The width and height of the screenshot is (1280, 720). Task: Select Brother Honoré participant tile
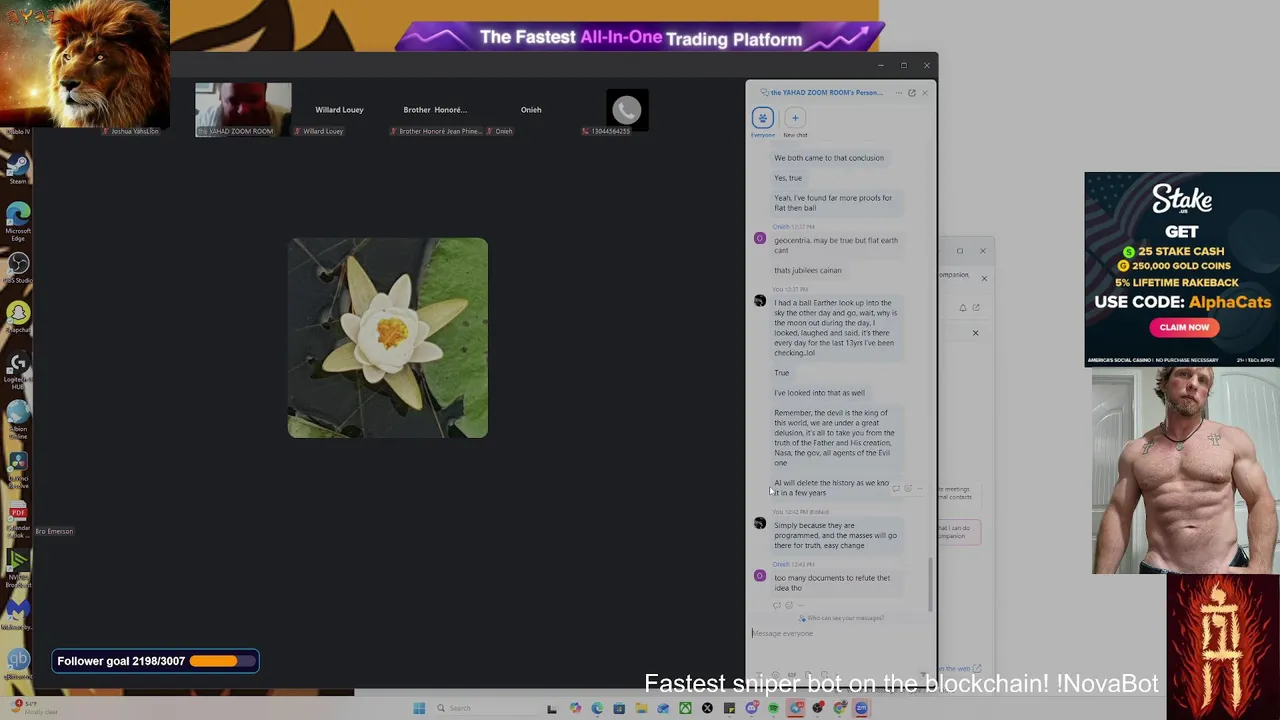tap(435, 110)
